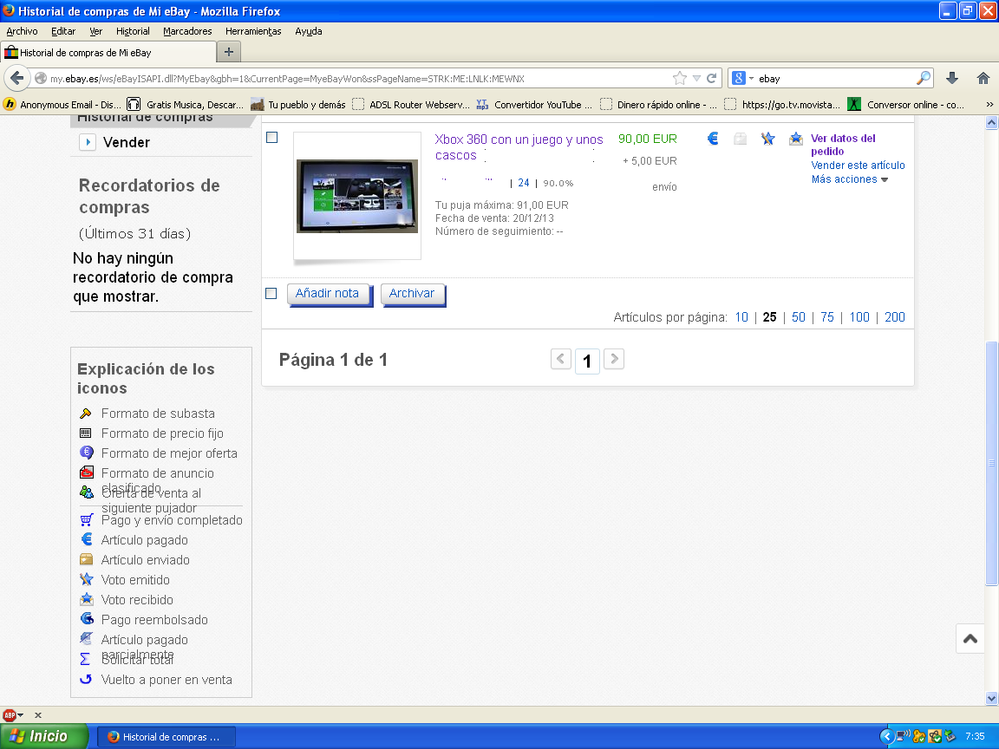Open the Ayuda menu
This screenshot has width=999, height=749.
(x=308, y=31)
